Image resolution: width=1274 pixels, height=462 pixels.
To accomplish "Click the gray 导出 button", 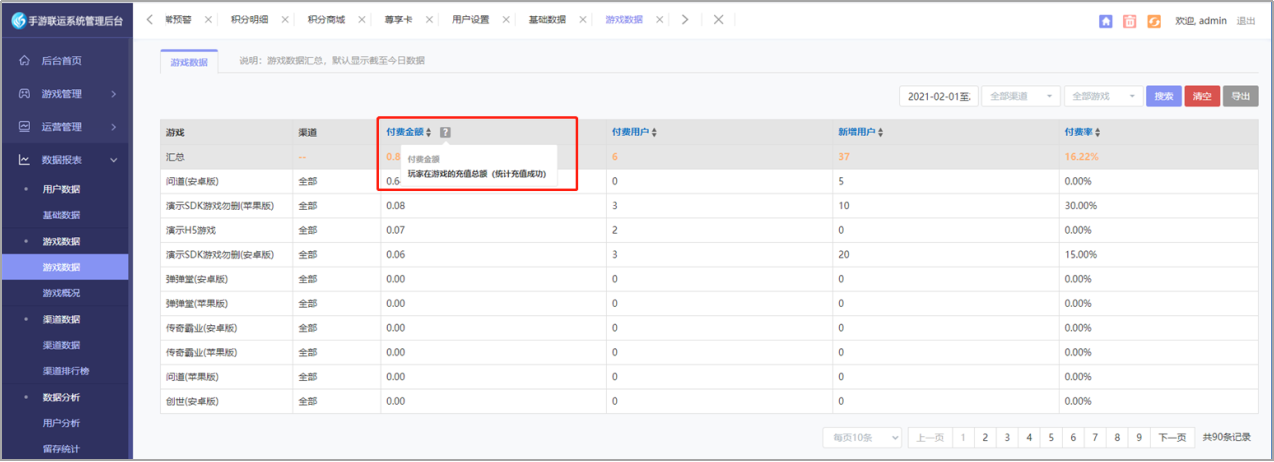I will click(1241, 97).
